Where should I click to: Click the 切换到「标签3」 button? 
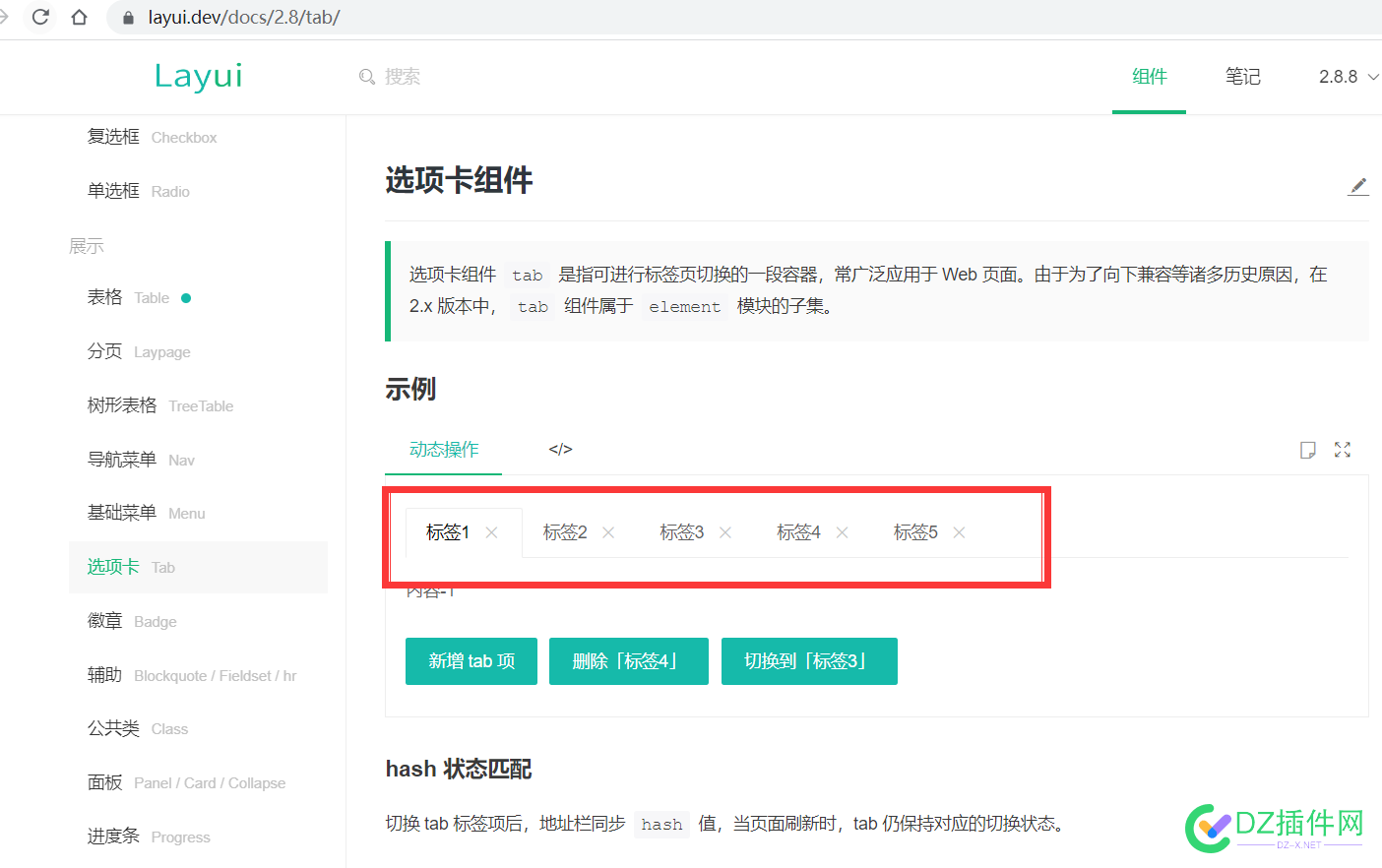[x=809, y=661]
